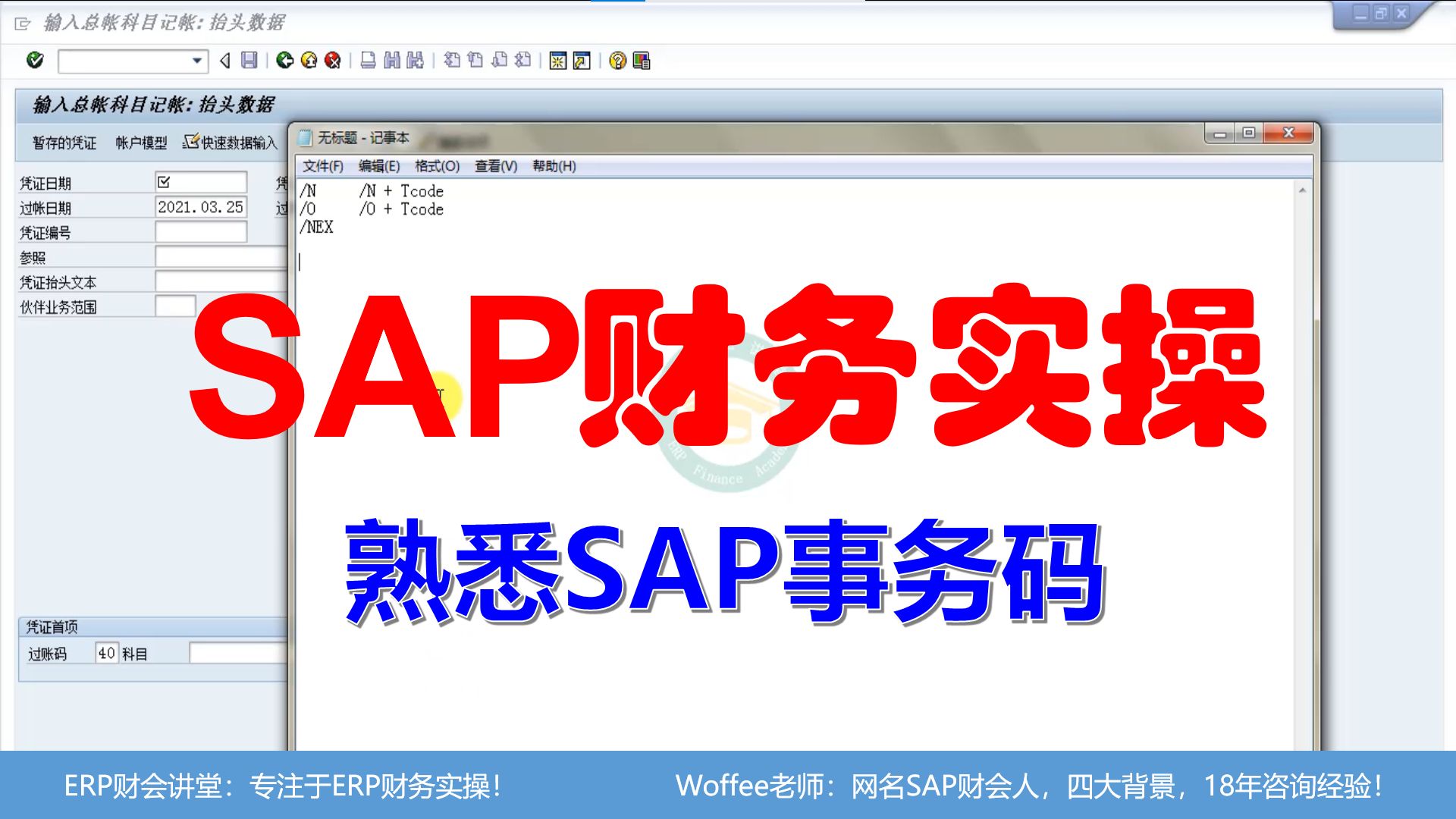Image resolution: width=1456 pixels, height=819 pixels.
Task: Click the Find binoculars icon
Action: 391,61
